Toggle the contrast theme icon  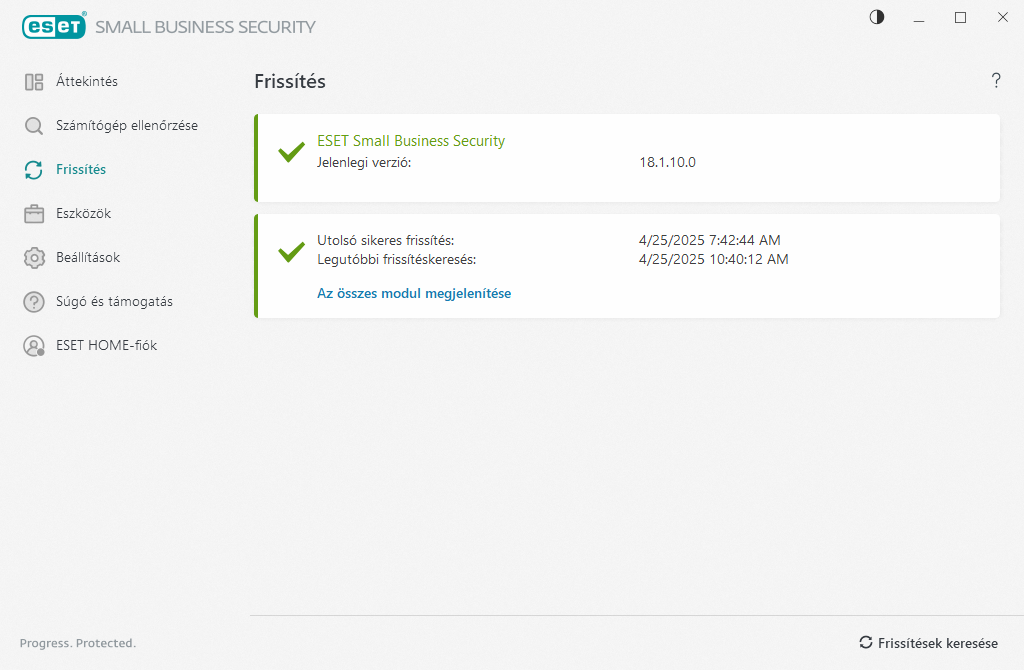click(877, 17)
